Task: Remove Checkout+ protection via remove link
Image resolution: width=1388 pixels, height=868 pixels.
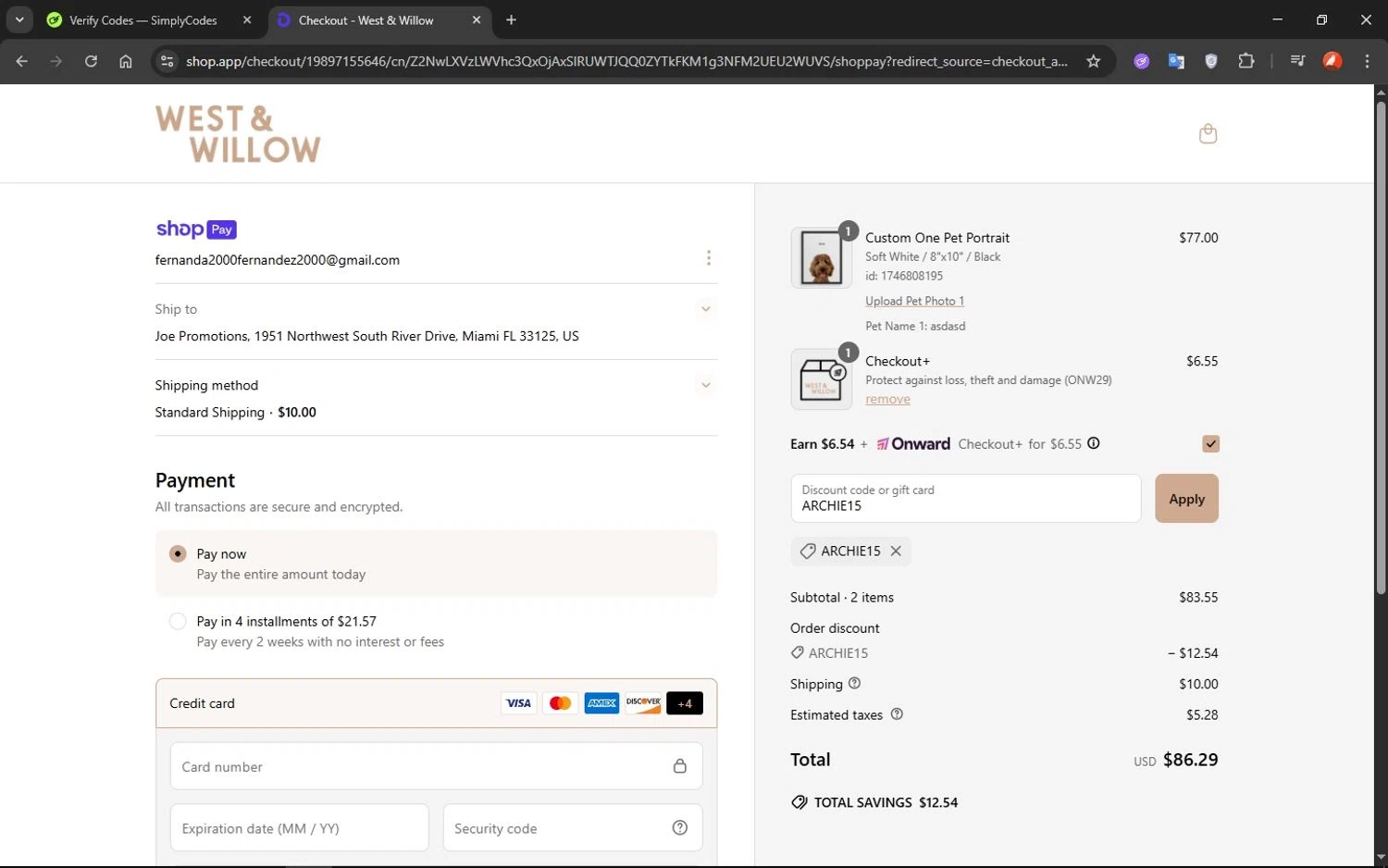Action: pyautogui.click(x=887, y=400)
